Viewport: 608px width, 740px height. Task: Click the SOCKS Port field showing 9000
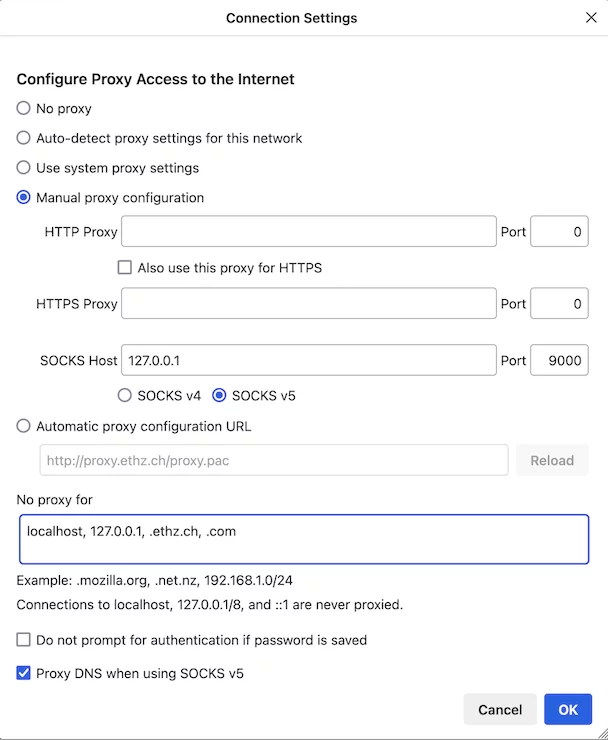(x=559, y=360)
